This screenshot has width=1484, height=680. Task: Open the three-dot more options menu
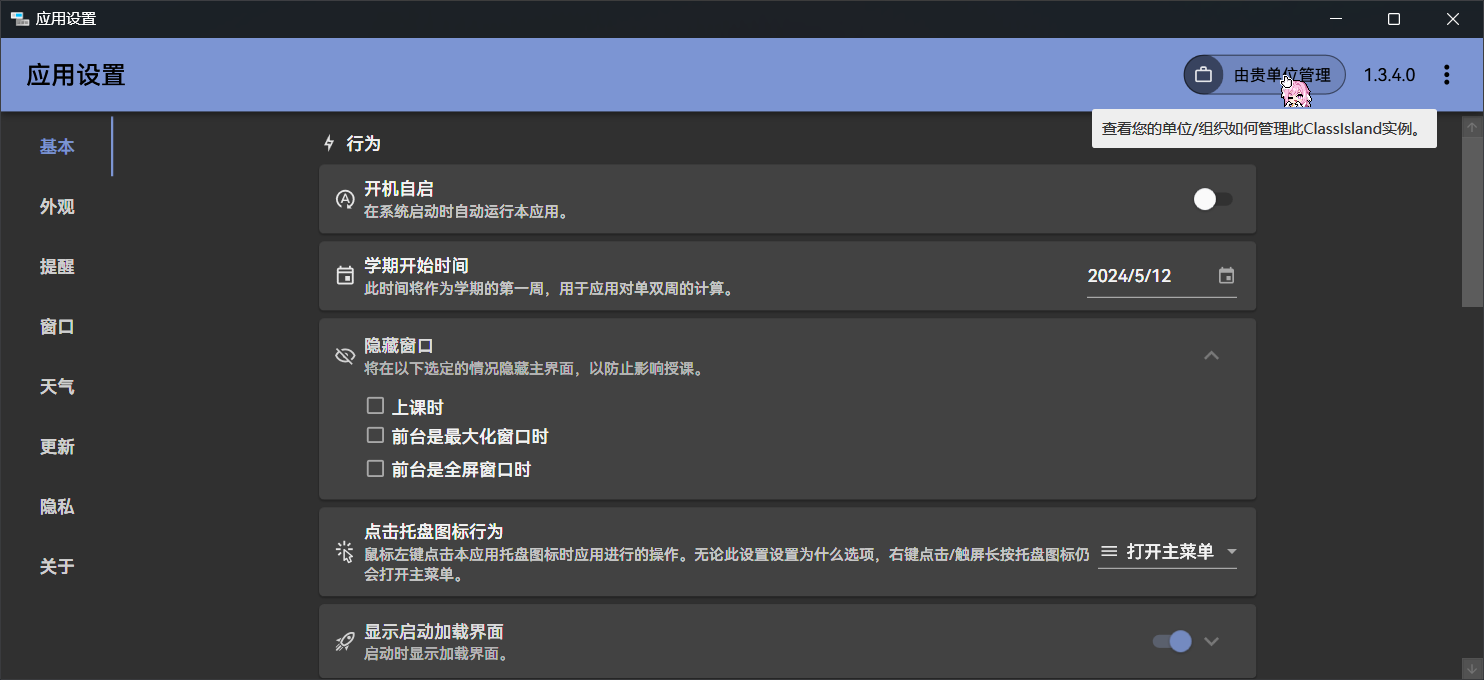pos(1446,75)
